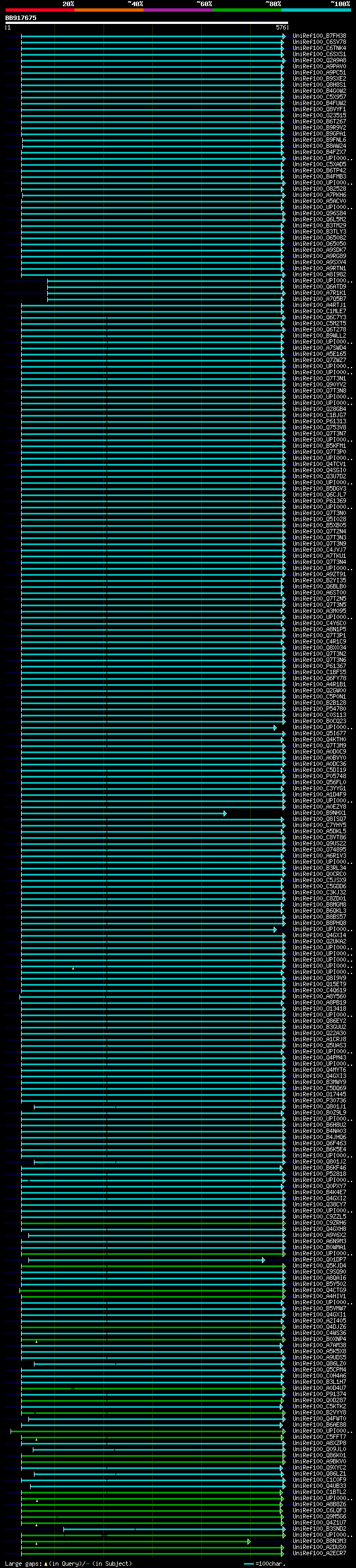This screenshot has height=1568, width=356.
Task: Open hit UniRef100_B8PHQ8
Action: click(x=319, y=923)
